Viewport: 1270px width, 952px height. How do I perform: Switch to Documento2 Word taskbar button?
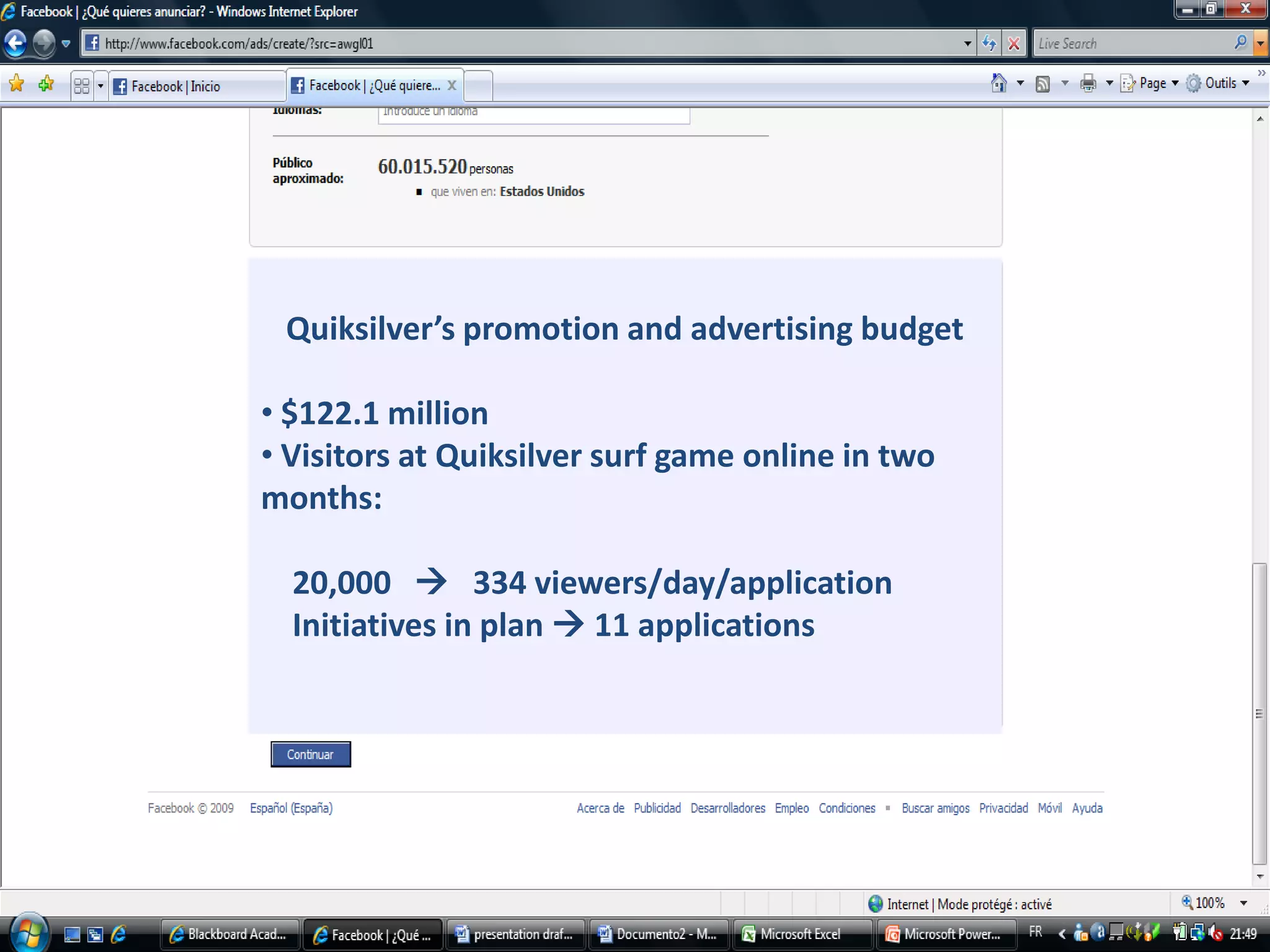(659, 934)
